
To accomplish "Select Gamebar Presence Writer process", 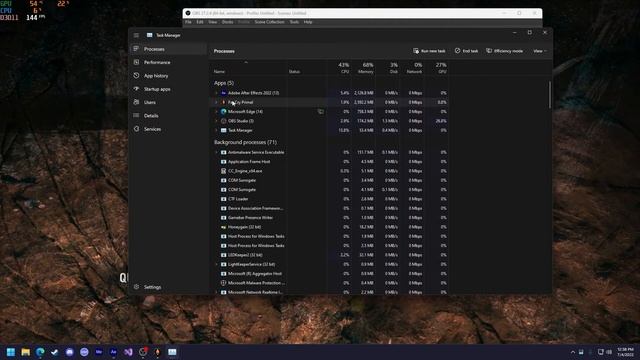I will point(330,218).
